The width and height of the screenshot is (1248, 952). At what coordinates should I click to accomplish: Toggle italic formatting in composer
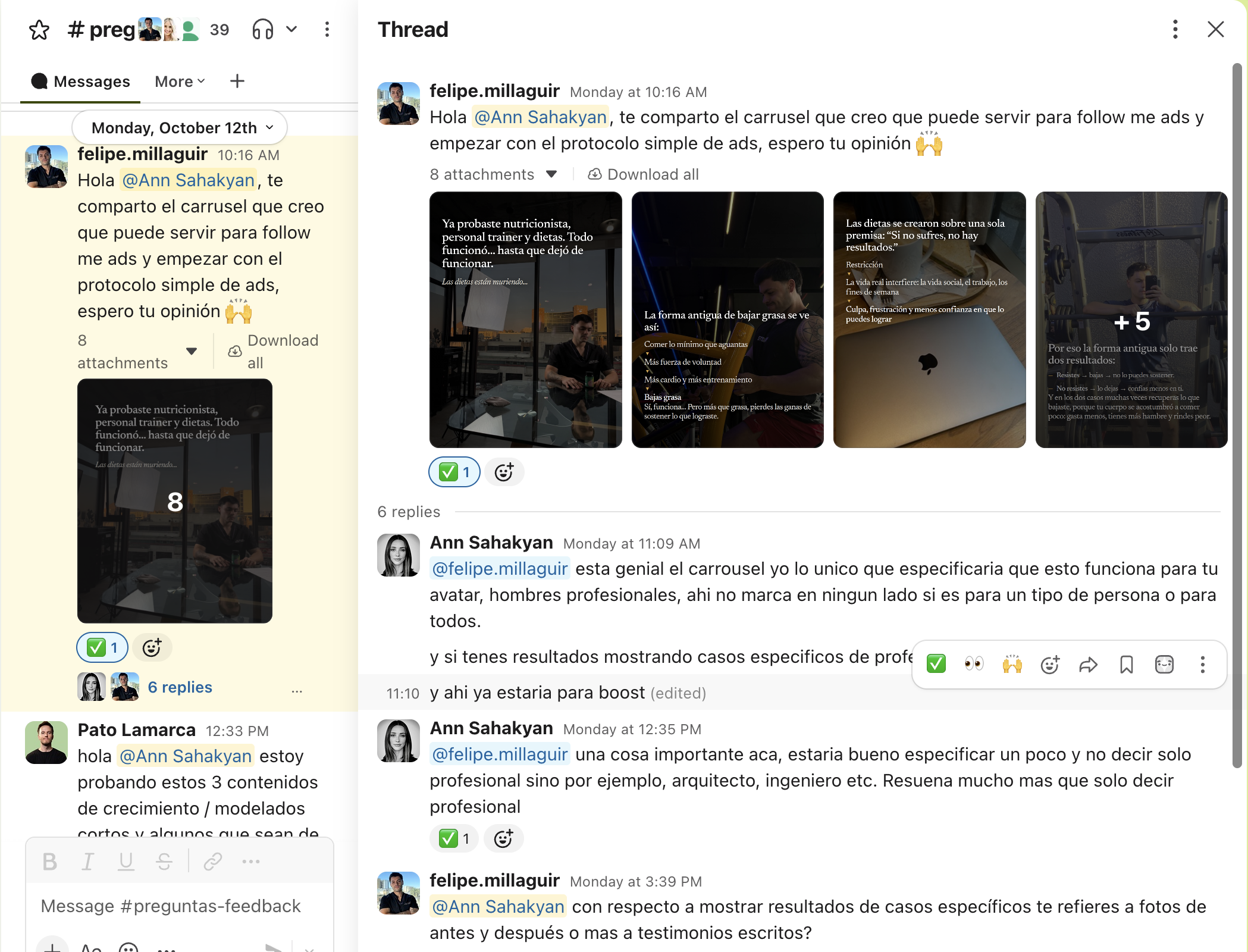88,861
